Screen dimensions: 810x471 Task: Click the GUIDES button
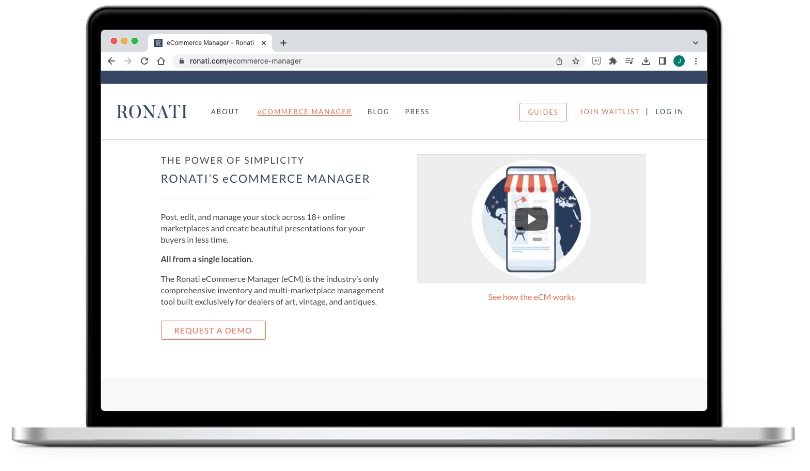pos(542,112)
